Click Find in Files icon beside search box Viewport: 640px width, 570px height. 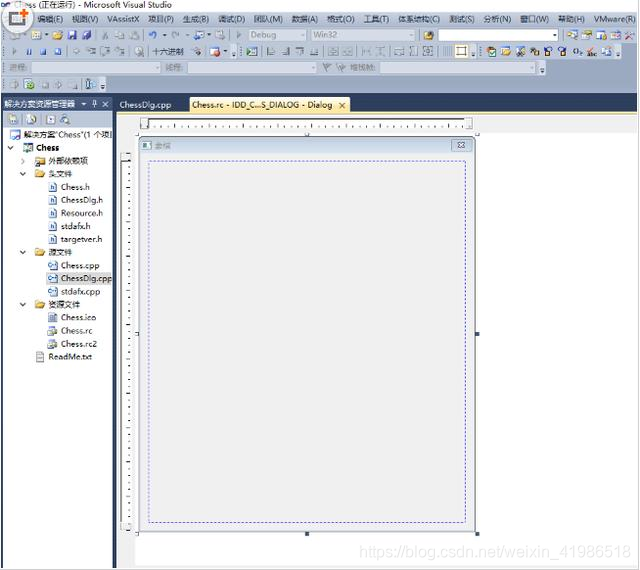coord(428,36)
